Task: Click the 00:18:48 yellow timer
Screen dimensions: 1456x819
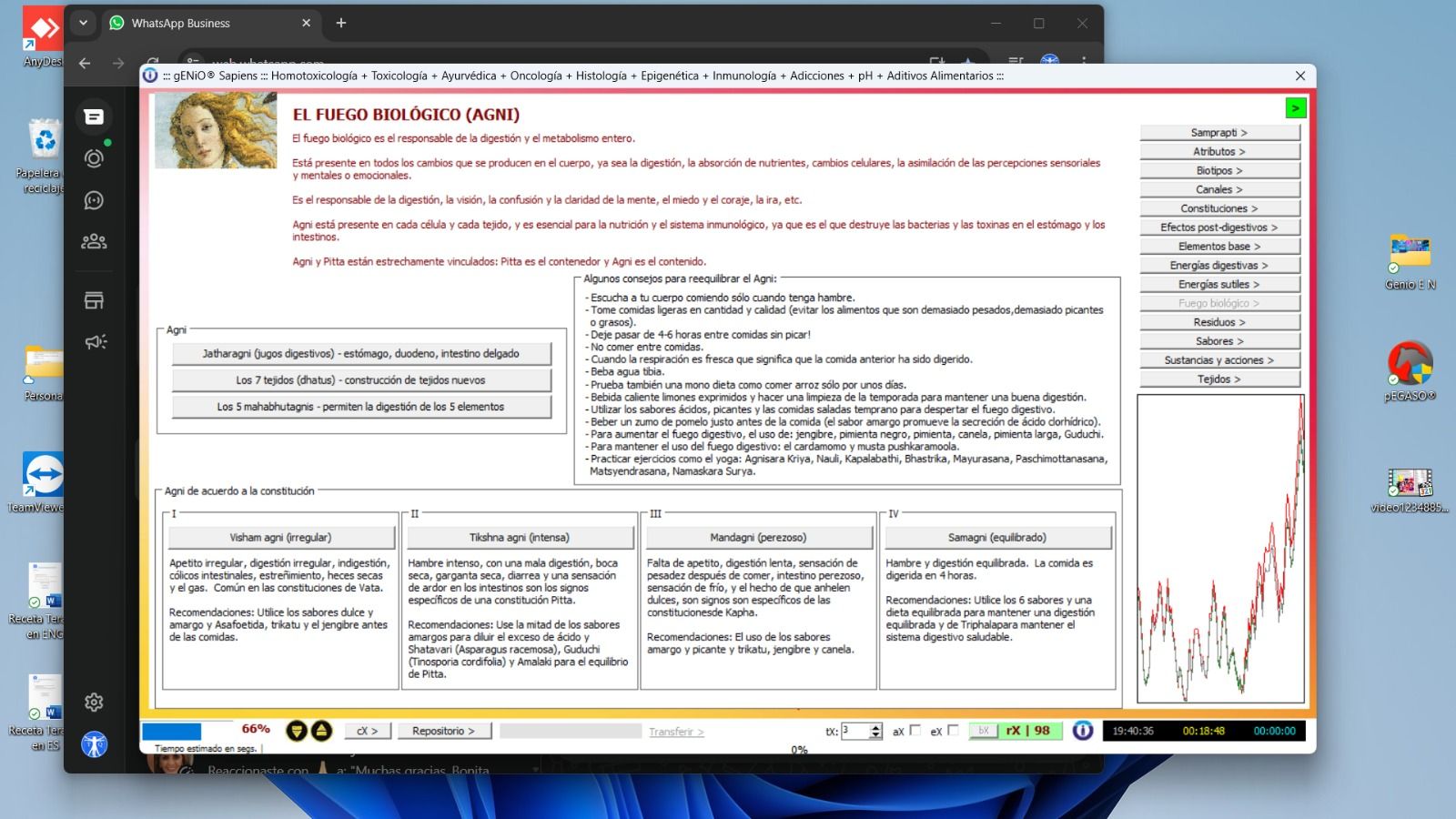Action: coord(1203,731)
